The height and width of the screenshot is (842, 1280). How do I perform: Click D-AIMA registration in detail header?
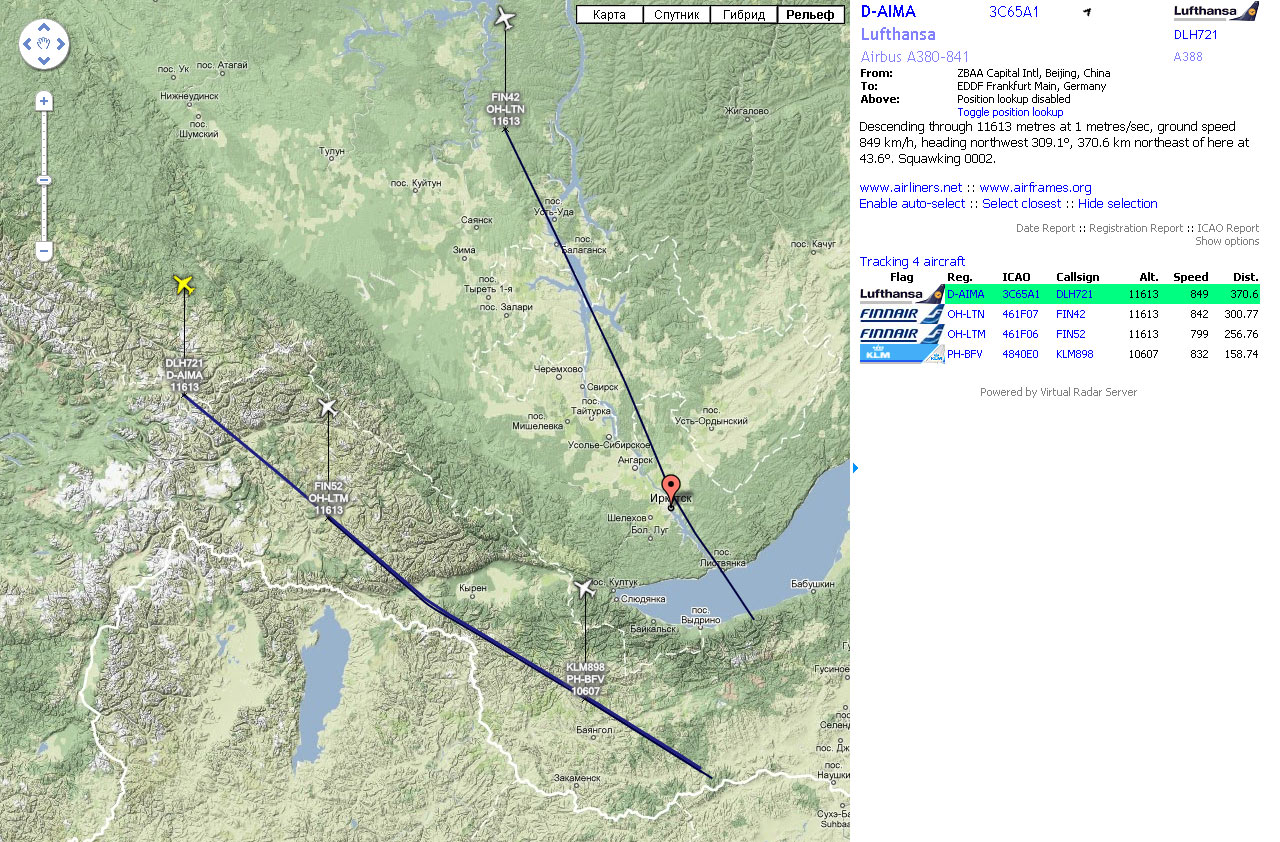pyautogui.click(x=888, y=12)
